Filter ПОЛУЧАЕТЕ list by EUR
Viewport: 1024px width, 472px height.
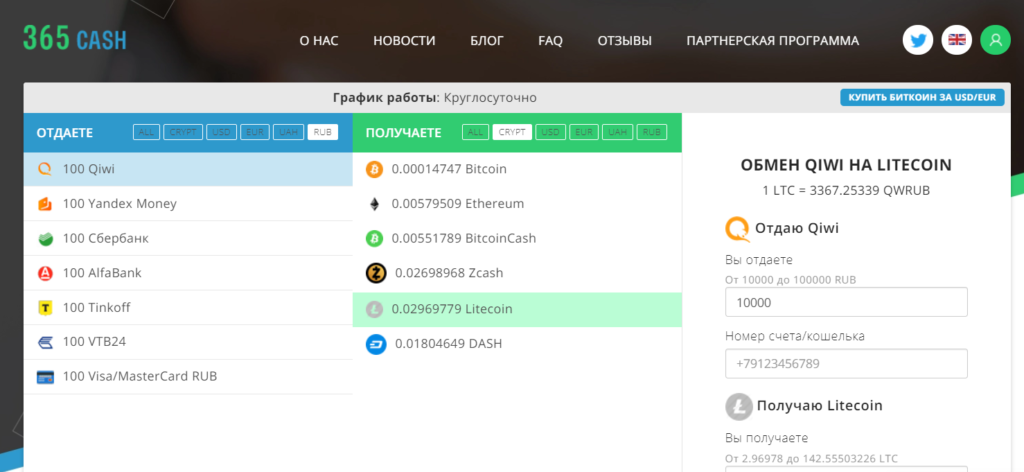584,132
